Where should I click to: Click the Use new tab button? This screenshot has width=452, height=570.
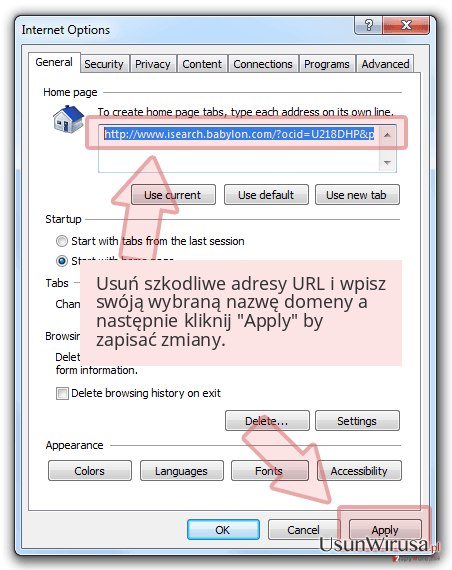[357, 195]
